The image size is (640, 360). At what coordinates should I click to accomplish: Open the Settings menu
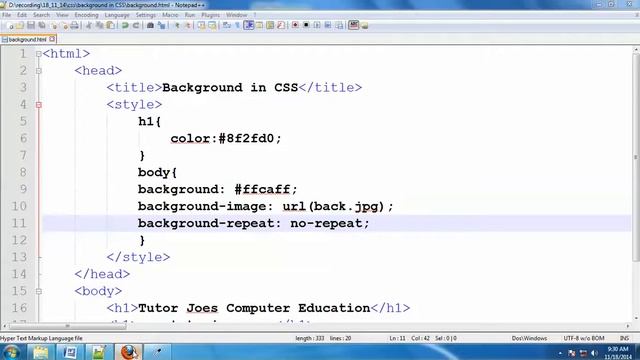point(146,15)
